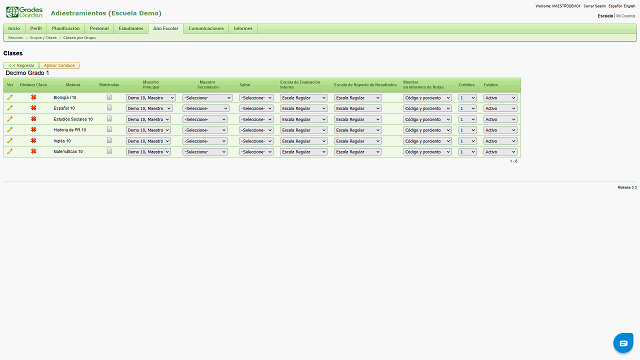Switch language with the Español link
The height and width of the screenshot is (360, 640).
pos(615,6)
